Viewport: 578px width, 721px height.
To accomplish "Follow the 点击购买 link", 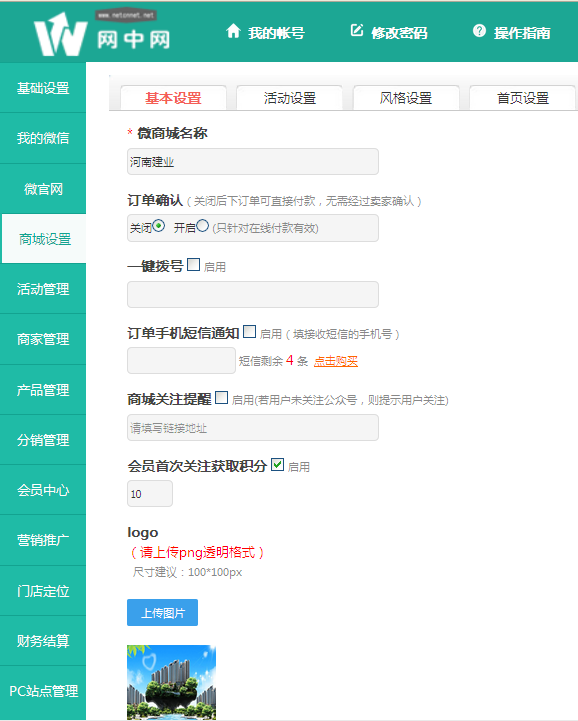I will 336,361.
